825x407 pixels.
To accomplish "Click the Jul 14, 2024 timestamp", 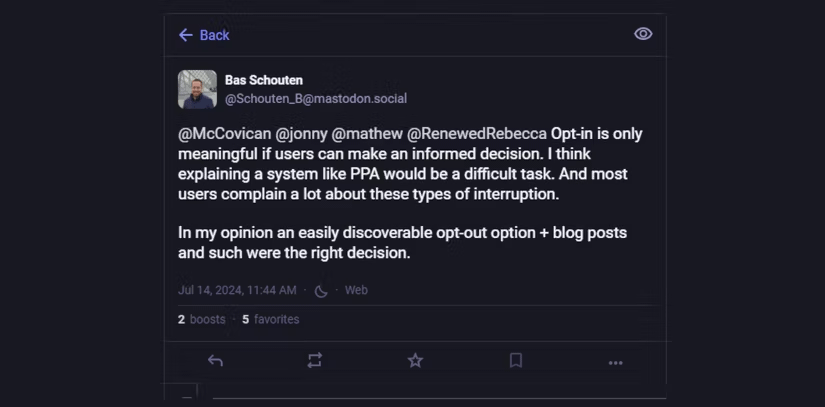I will pyautogui.click(x=237, y=290).
